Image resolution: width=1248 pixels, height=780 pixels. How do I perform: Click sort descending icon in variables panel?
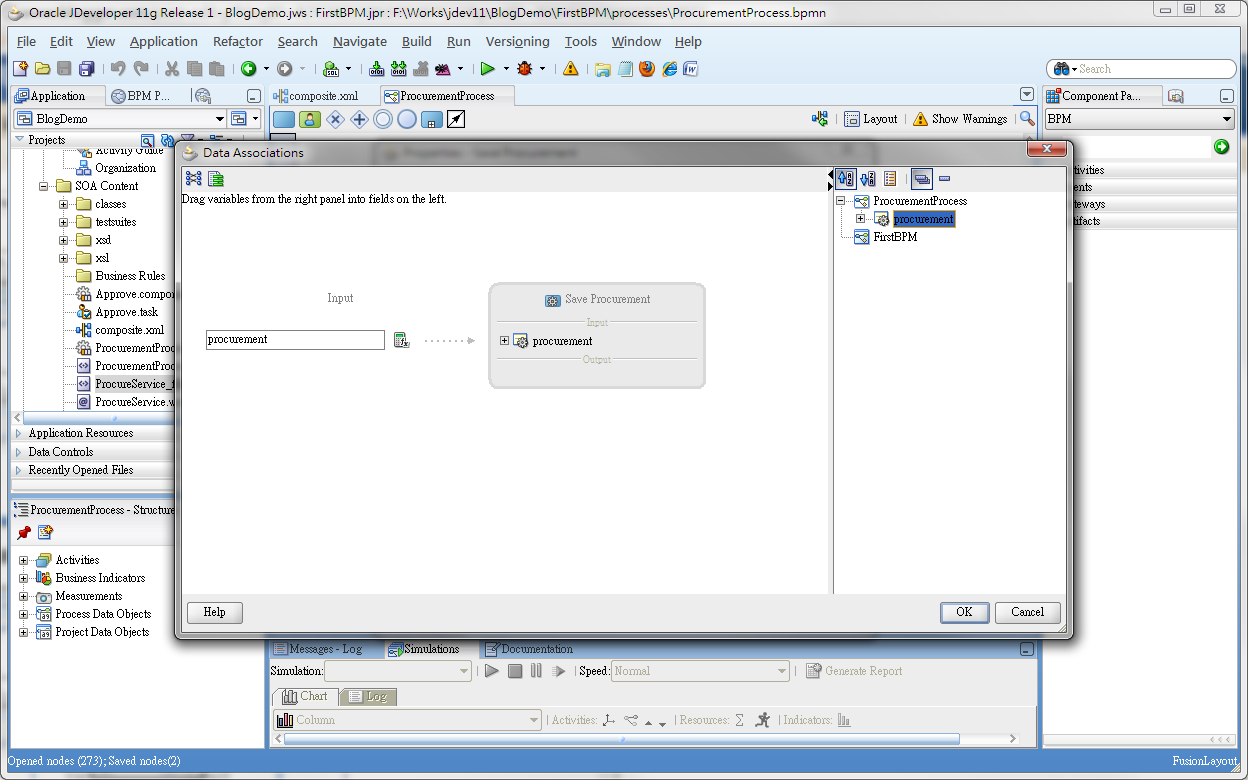click(x=868, y=179)
